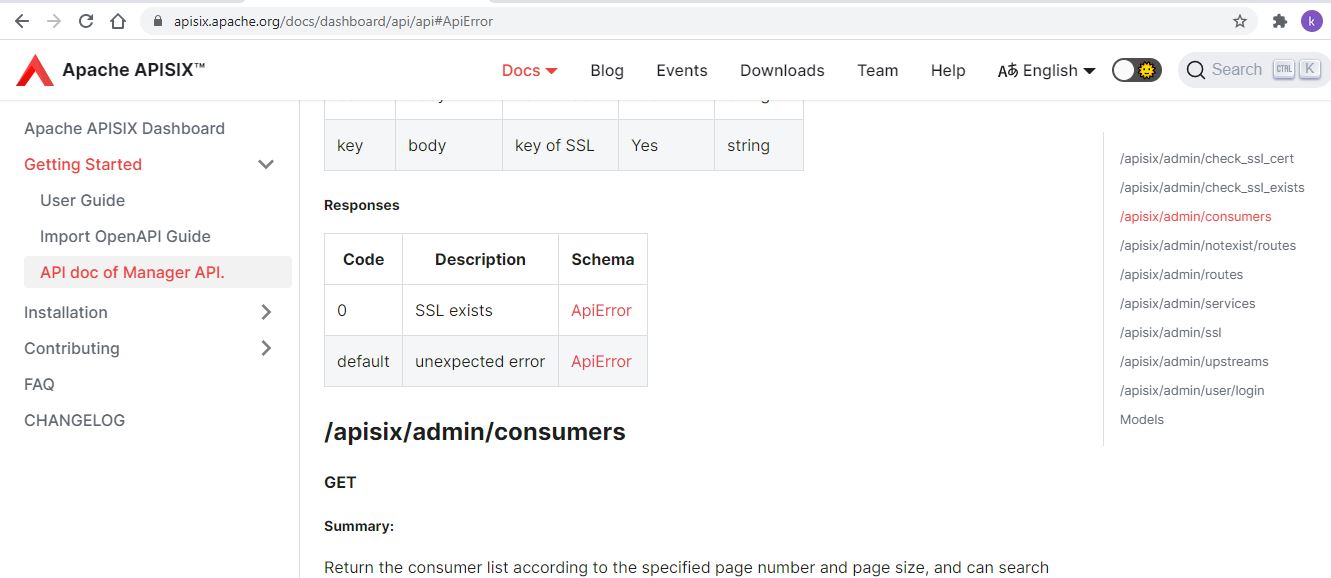The width and height of the screenshot is (1331, 578).
Task: Open the CHANGELOG page
Action: [75, 420]
